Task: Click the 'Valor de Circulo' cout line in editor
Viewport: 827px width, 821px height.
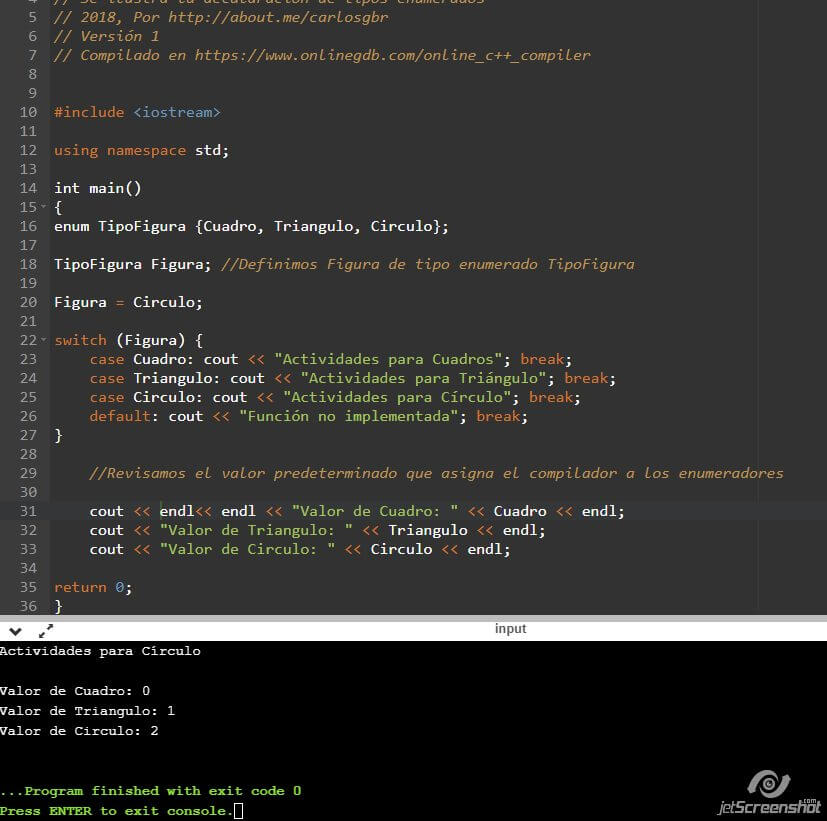Action: click(300, 549)
